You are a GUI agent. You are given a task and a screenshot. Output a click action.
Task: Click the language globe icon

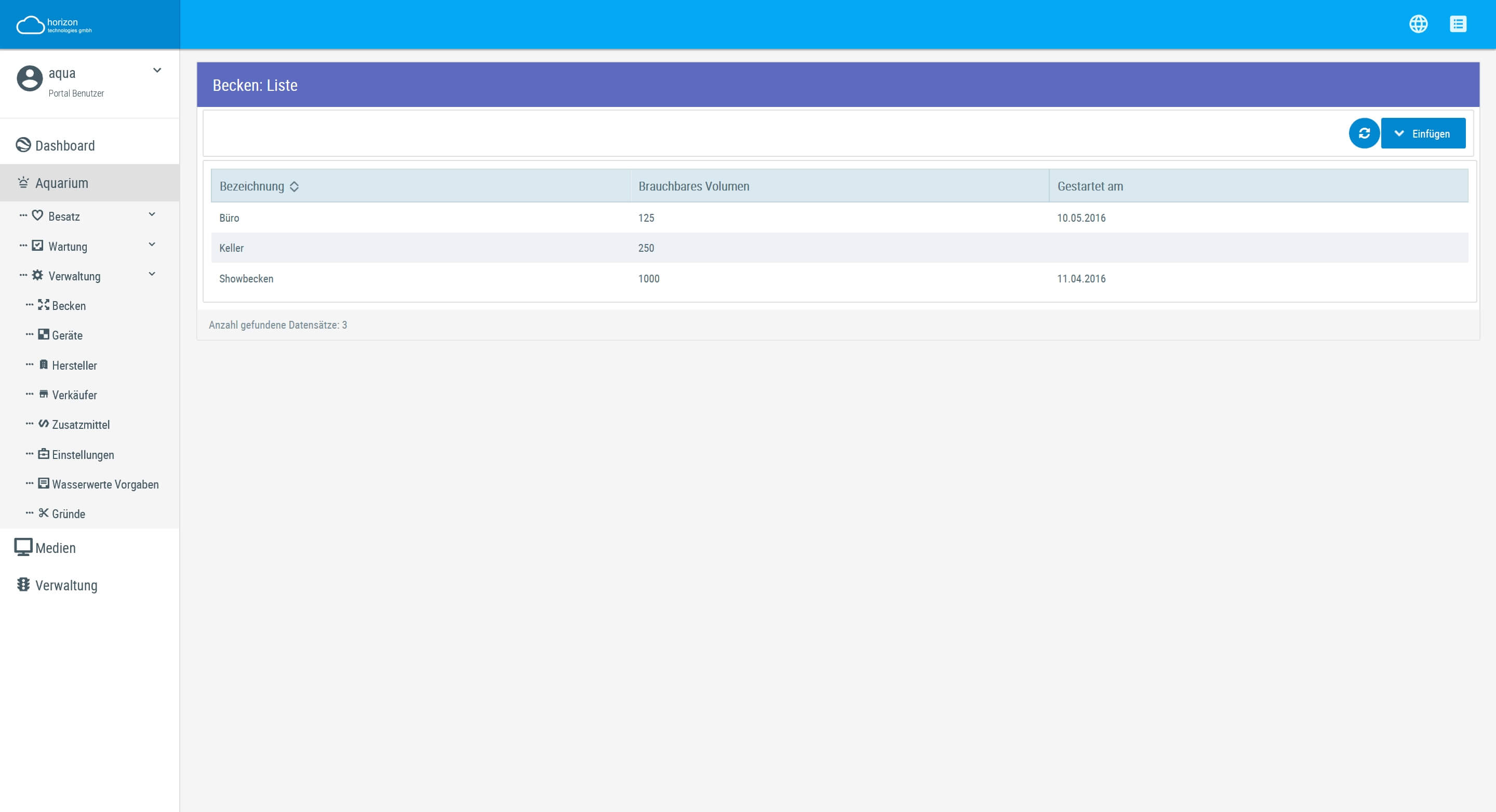pos(1419,24)
